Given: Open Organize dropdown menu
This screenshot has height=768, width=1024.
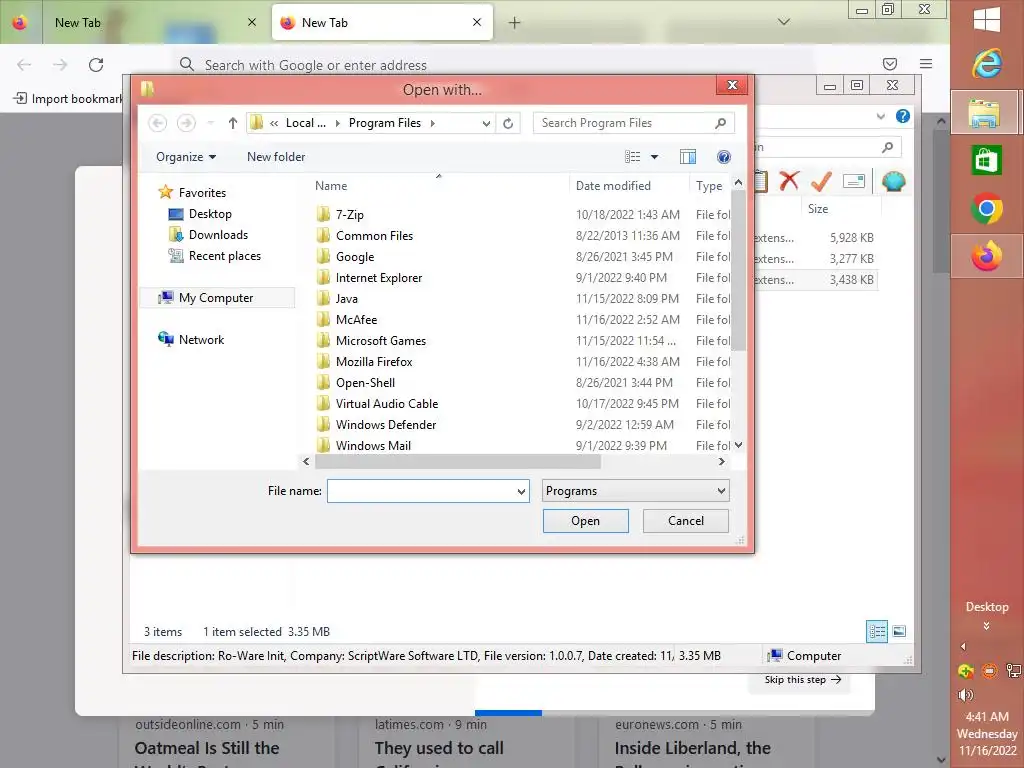Looking at the screenshot, I should [x=186, y=157].
